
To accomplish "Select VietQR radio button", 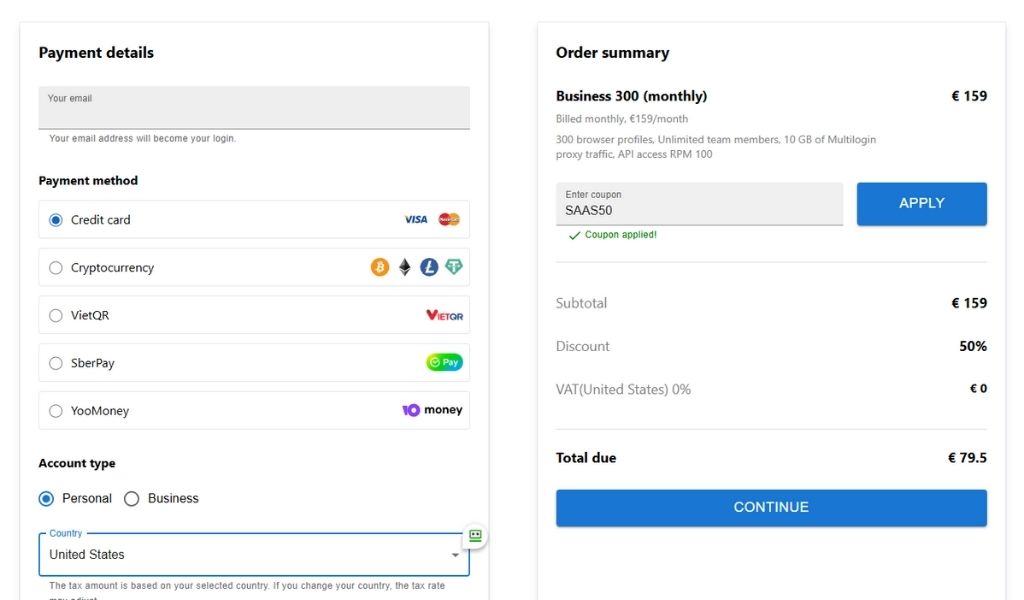I will tap(56, 315).
